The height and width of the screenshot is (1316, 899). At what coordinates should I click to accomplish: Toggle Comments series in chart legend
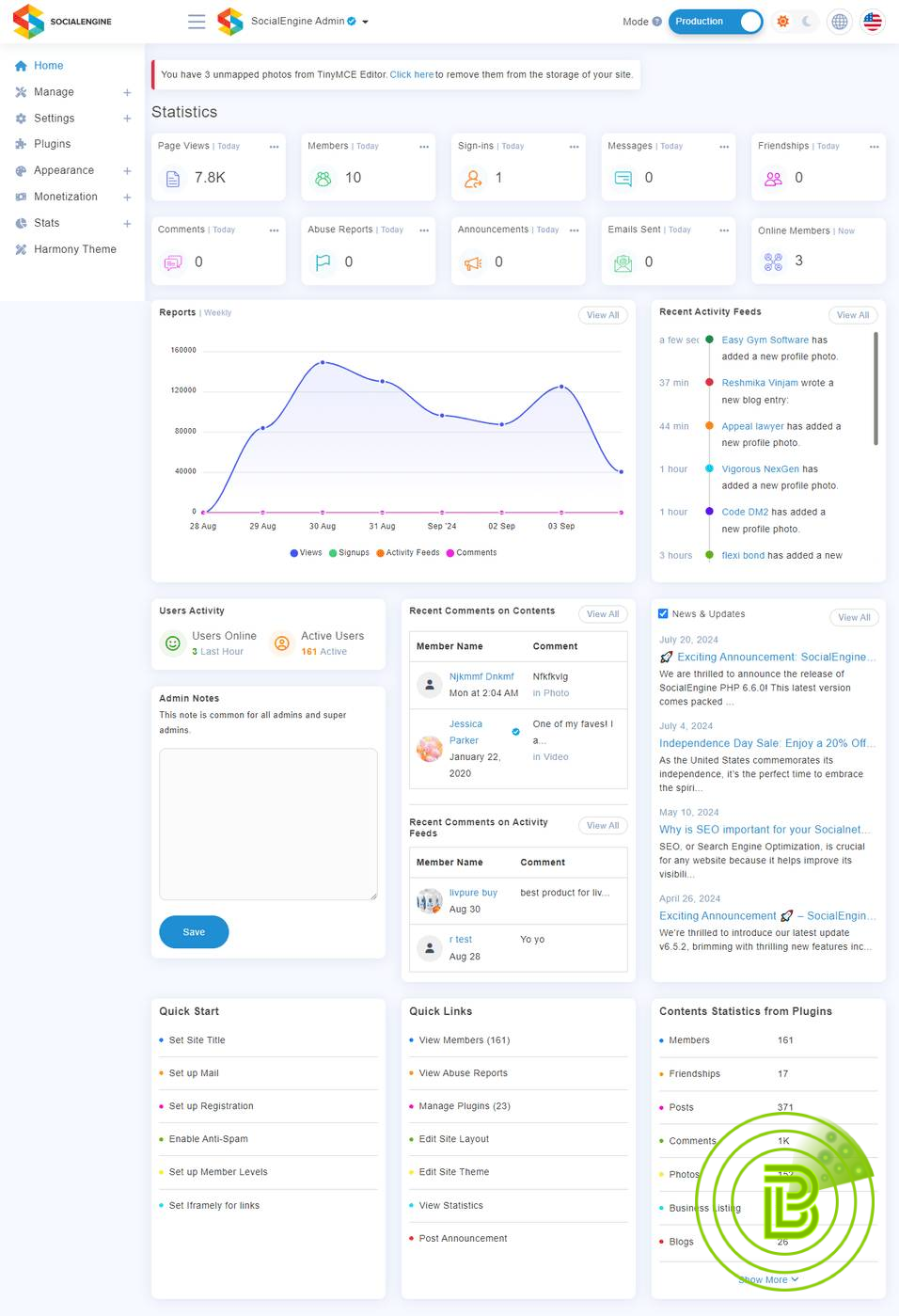point(471,553)
